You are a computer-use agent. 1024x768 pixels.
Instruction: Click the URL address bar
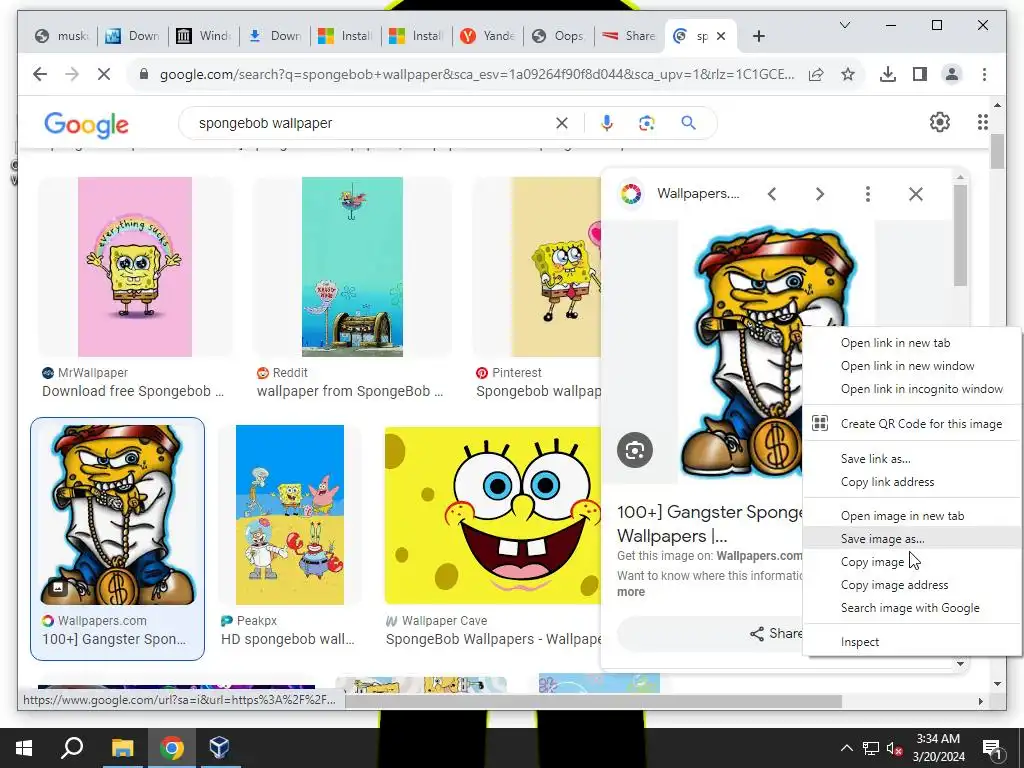(477, 74)
